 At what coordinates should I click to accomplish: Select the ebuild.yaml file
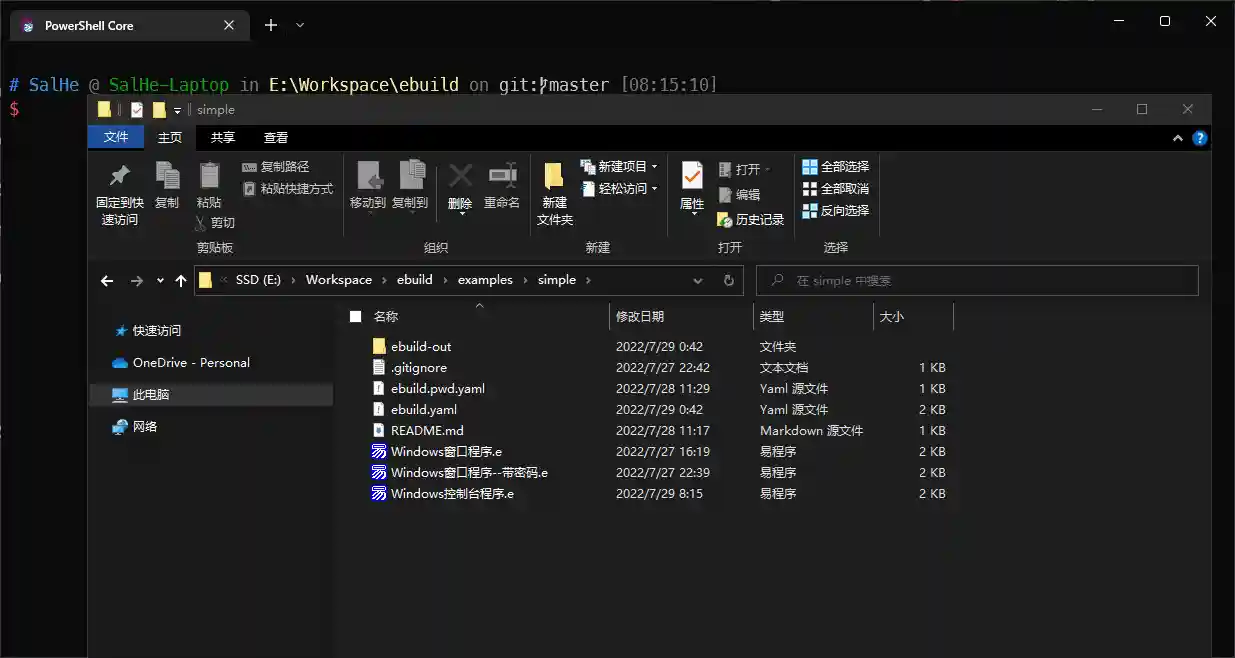(423, 410)
